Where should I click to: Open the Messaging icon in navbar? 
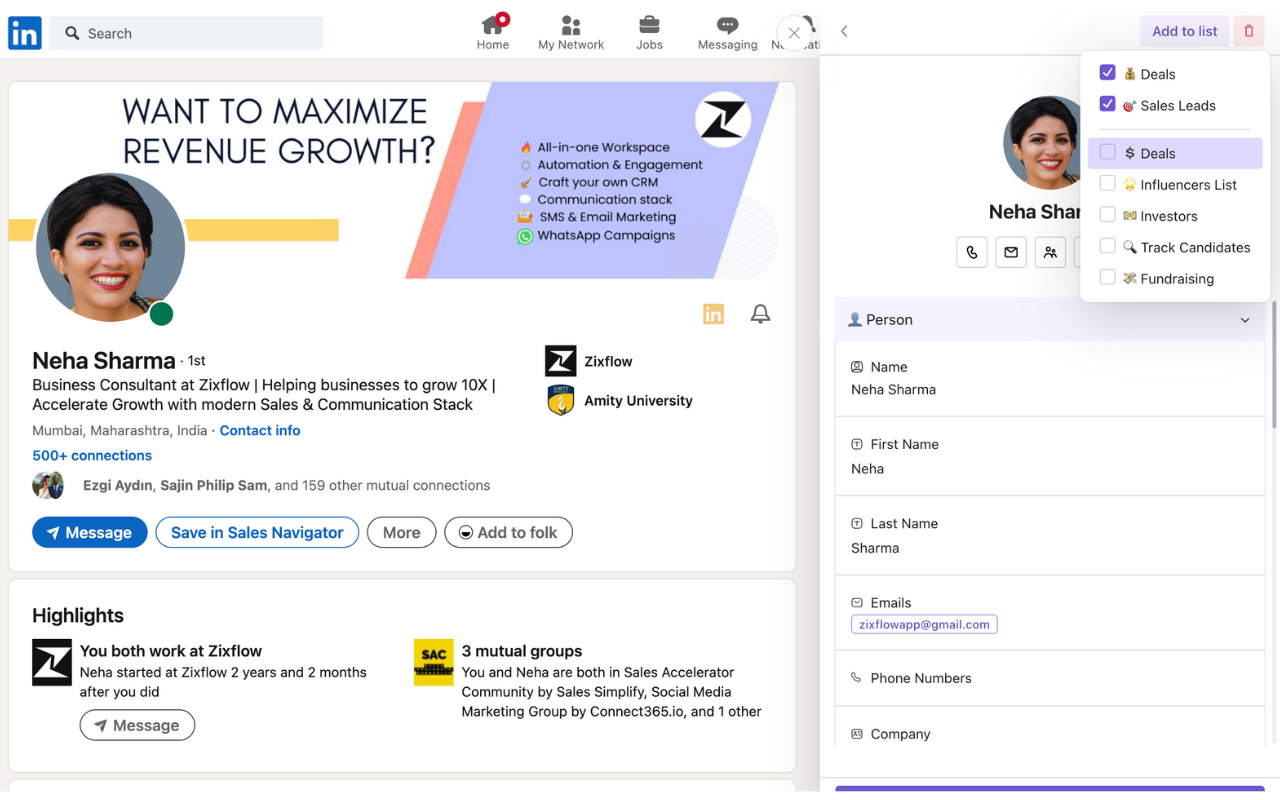(727, 32)
